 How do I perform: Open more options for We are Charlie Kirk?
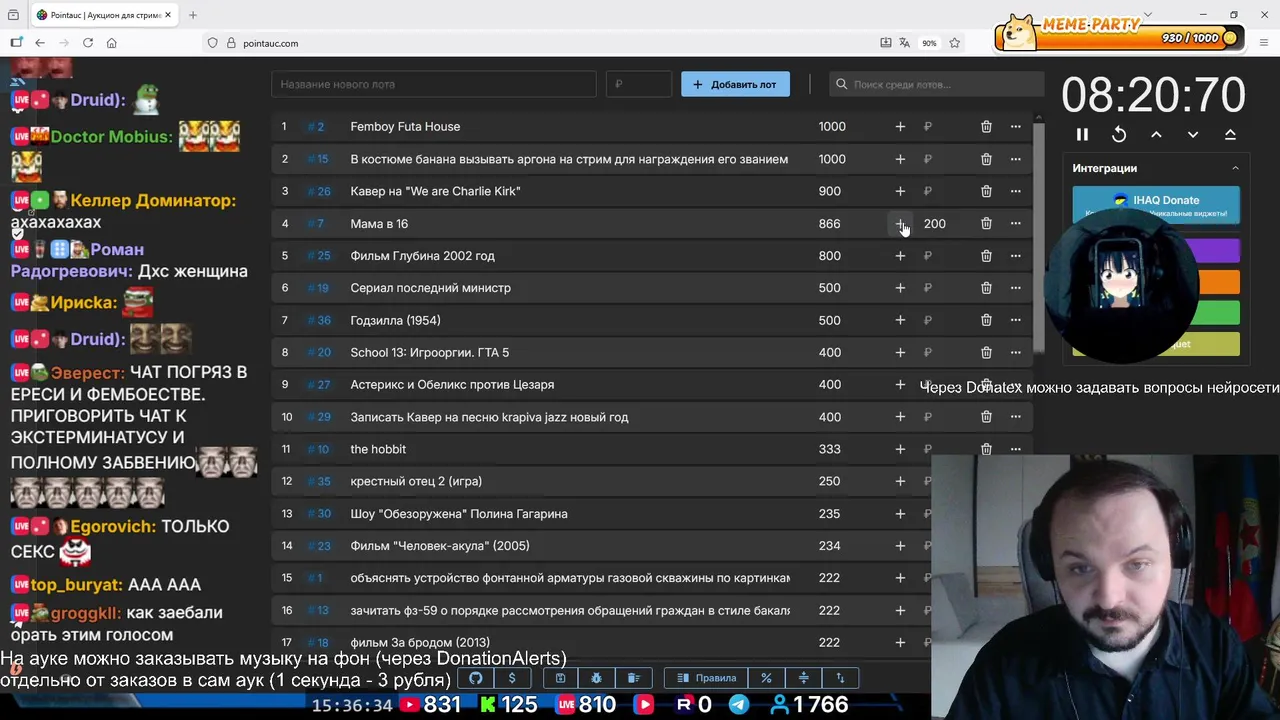(x=1016, y=191)
